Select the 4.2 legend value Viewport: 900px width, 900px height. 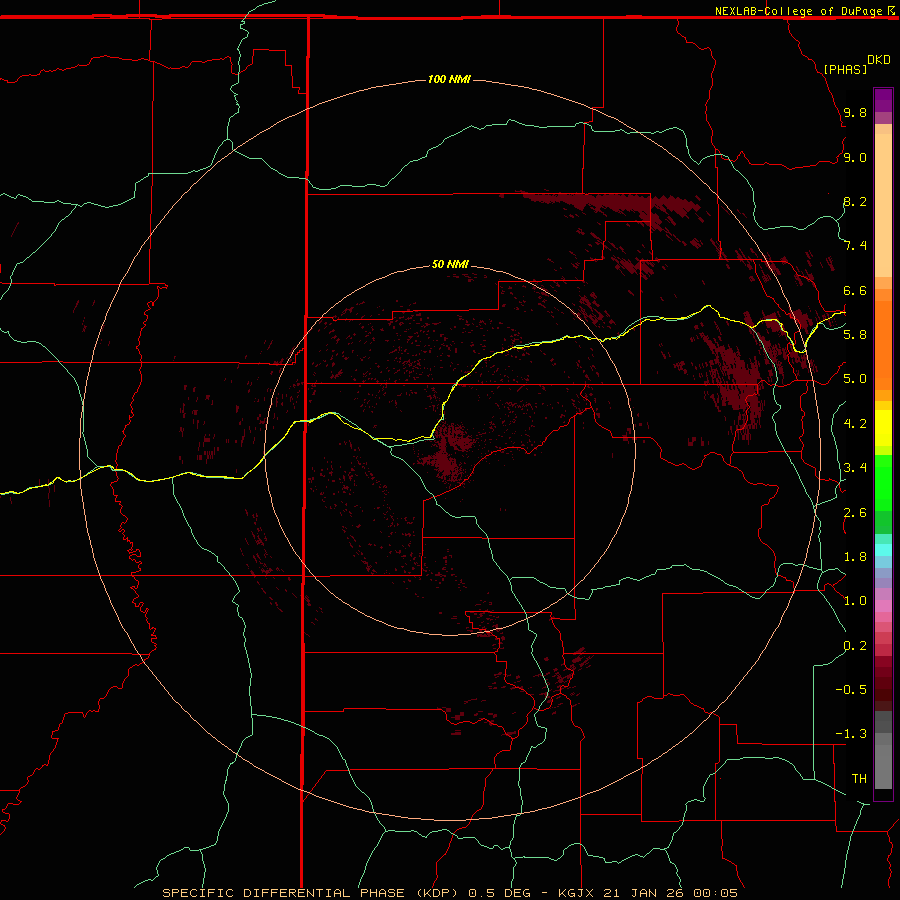(x=855, y=424)
